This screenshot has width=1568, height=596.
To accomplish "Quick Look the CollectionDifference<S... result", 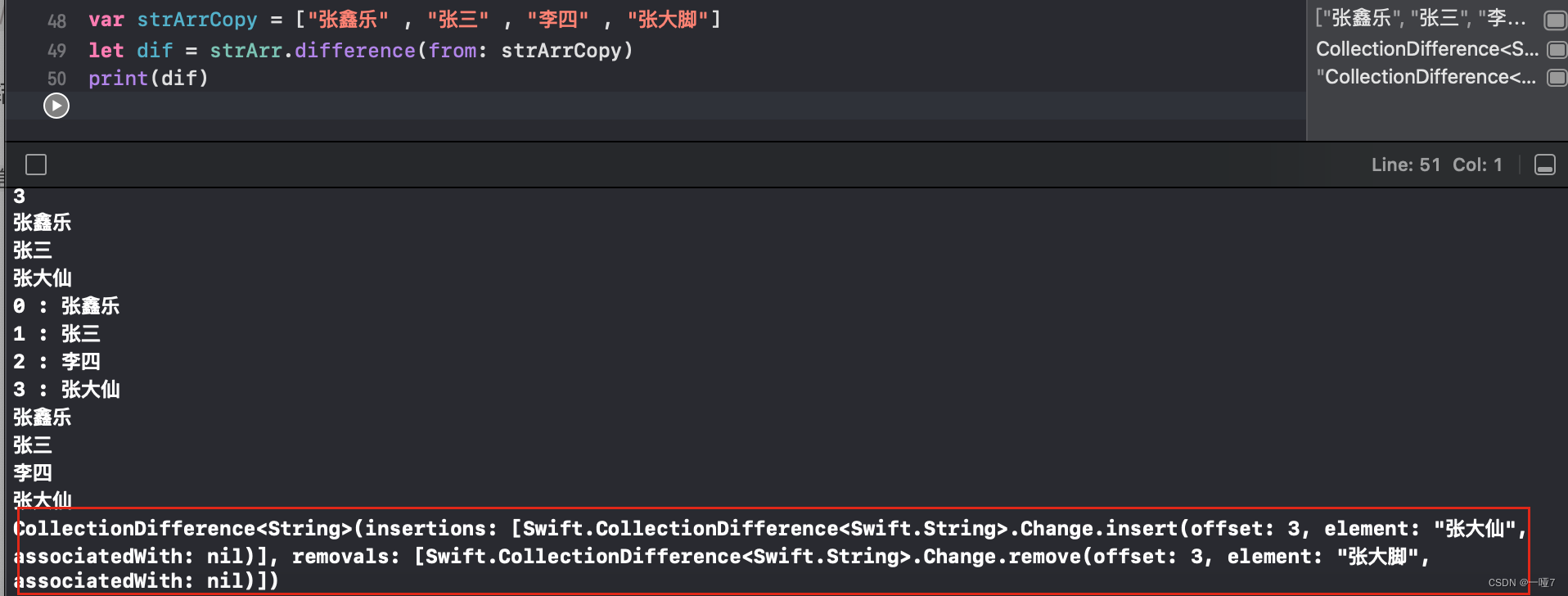I will [1554, 49].
